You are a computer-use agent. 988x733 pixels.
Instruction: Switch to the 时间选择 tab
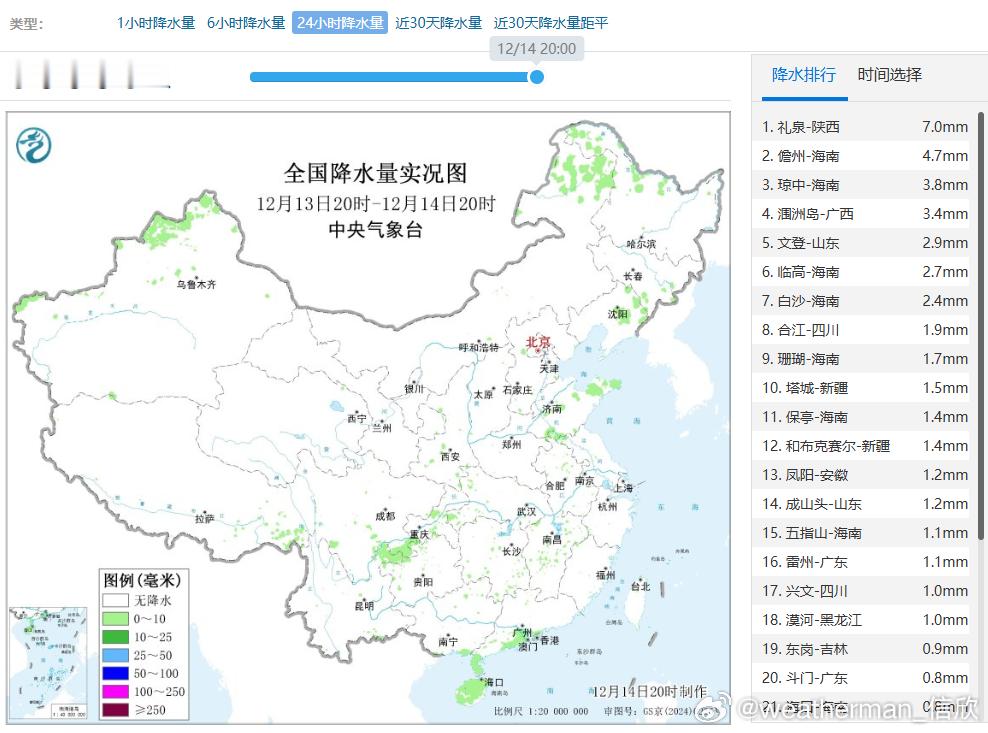coord(888,75)
